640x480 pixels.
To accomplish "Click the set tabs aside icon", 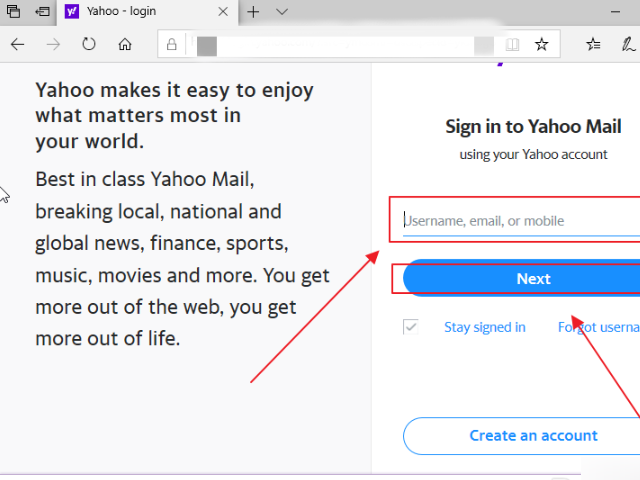I will click(x=42, y=11).
